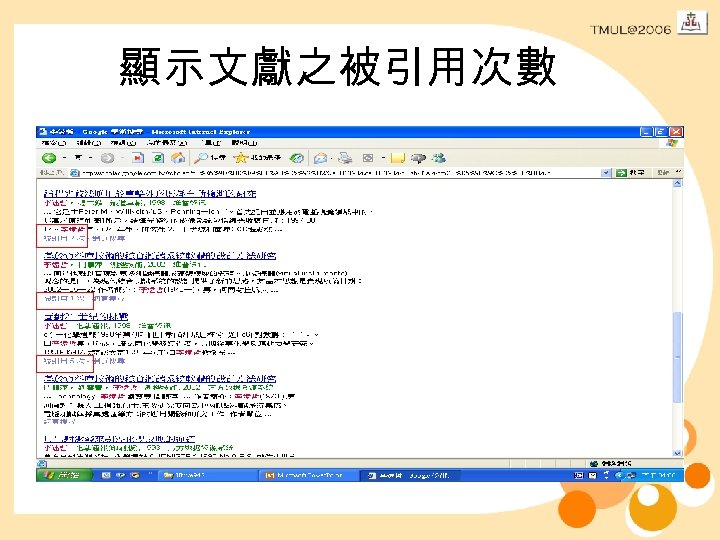Click the vertical scrollbar down arrow
Screen dimensions: 720x540
point(677,453)
